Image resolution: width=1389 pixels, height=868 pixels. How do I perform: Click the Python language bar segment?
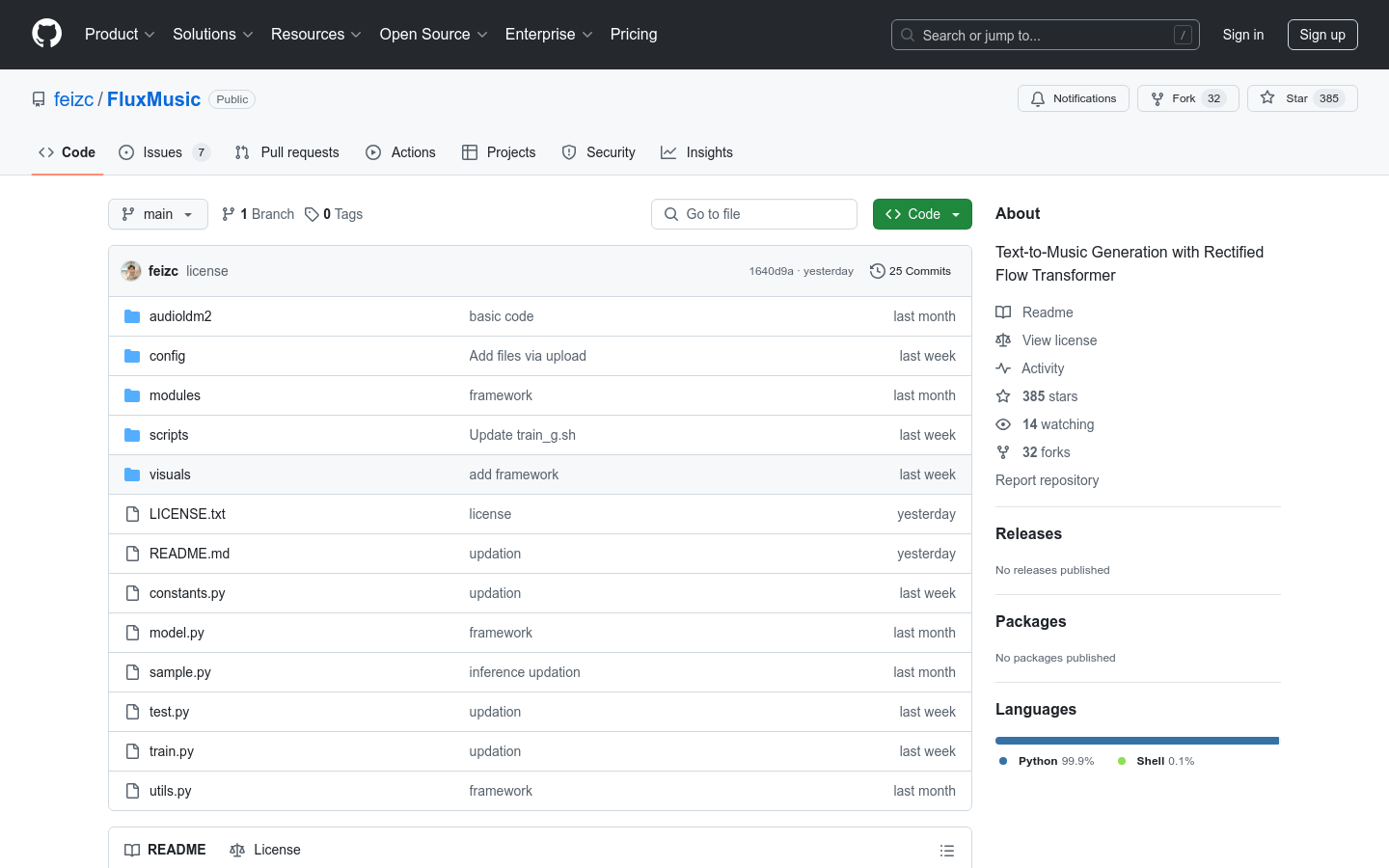(1136, 741)
